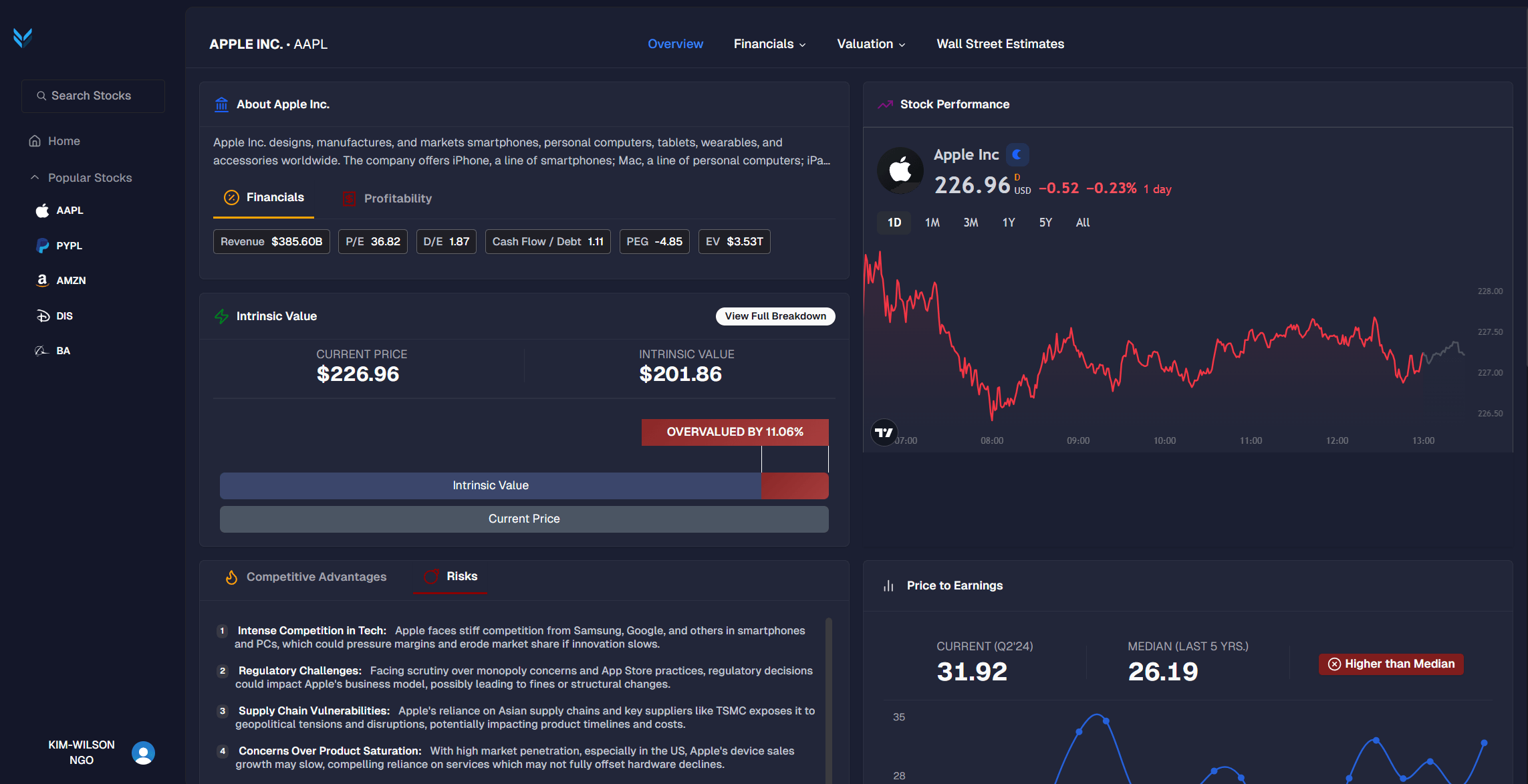Click the user avatar icon
Screen dimensions: 1528x784
pos(143,753)
